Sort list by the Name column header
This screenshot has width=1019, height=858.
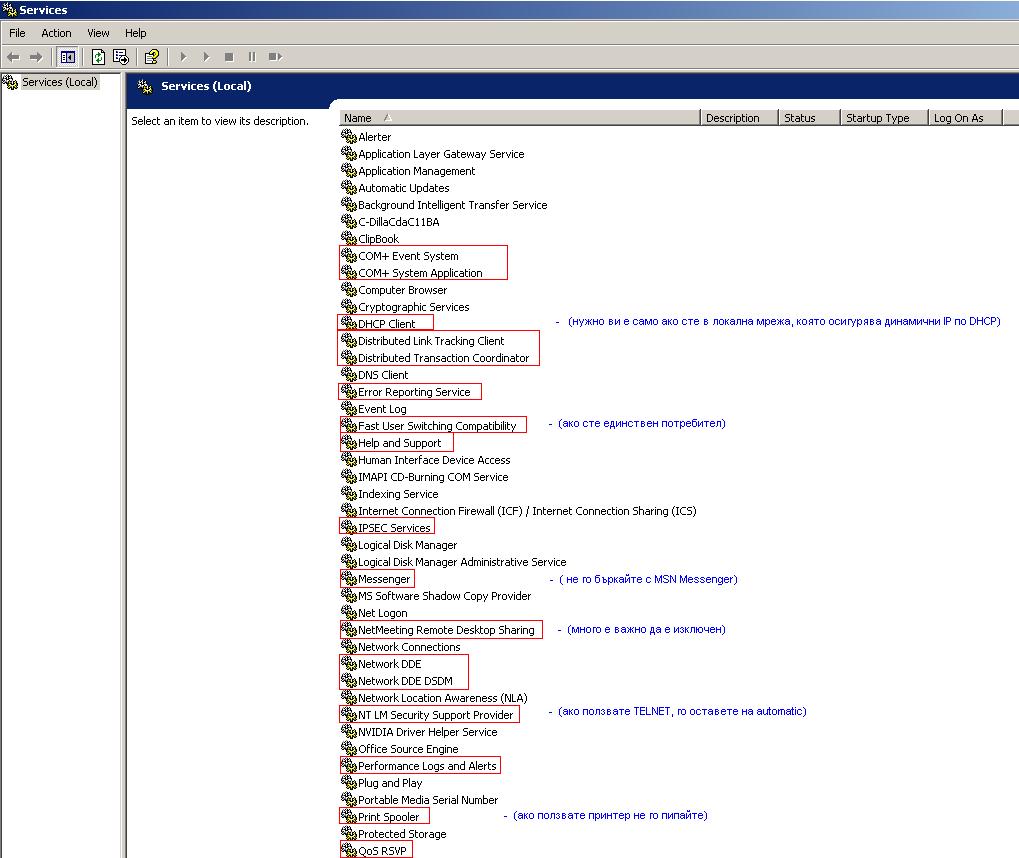[x=520, y=118]
